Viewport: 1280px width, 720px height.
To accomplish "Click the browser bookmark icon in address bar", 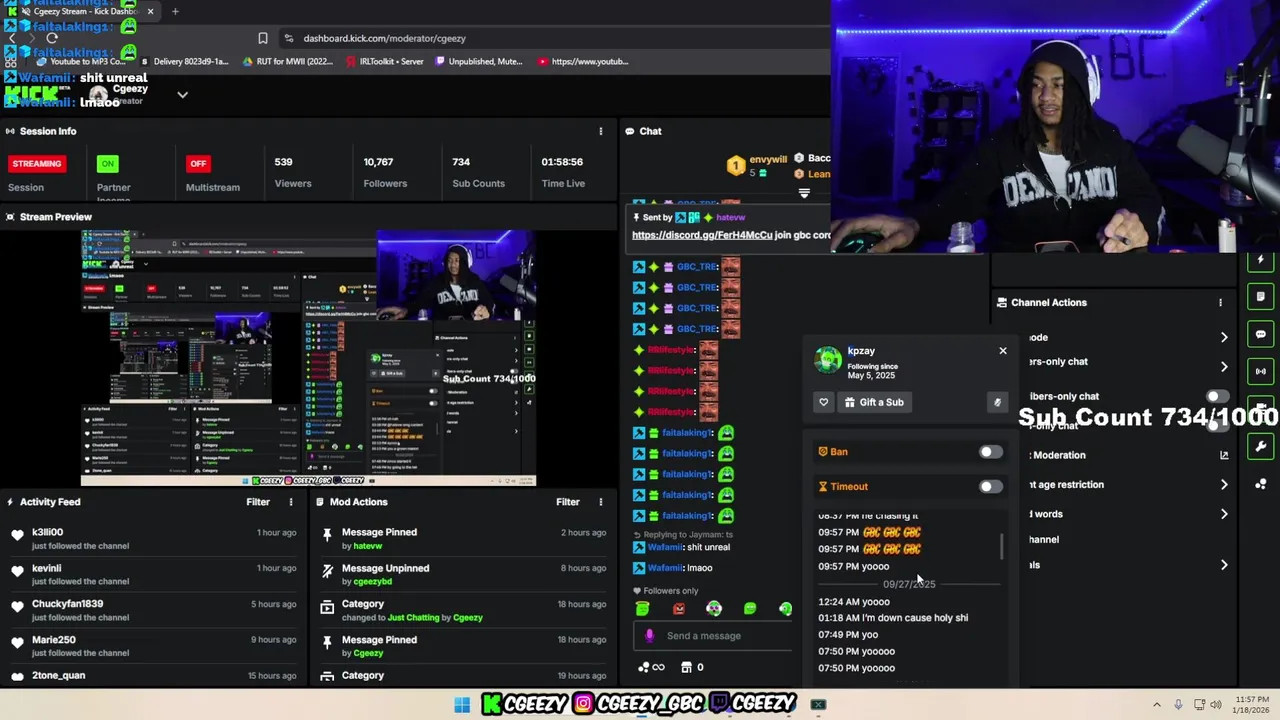I will (x=262, y=38).
